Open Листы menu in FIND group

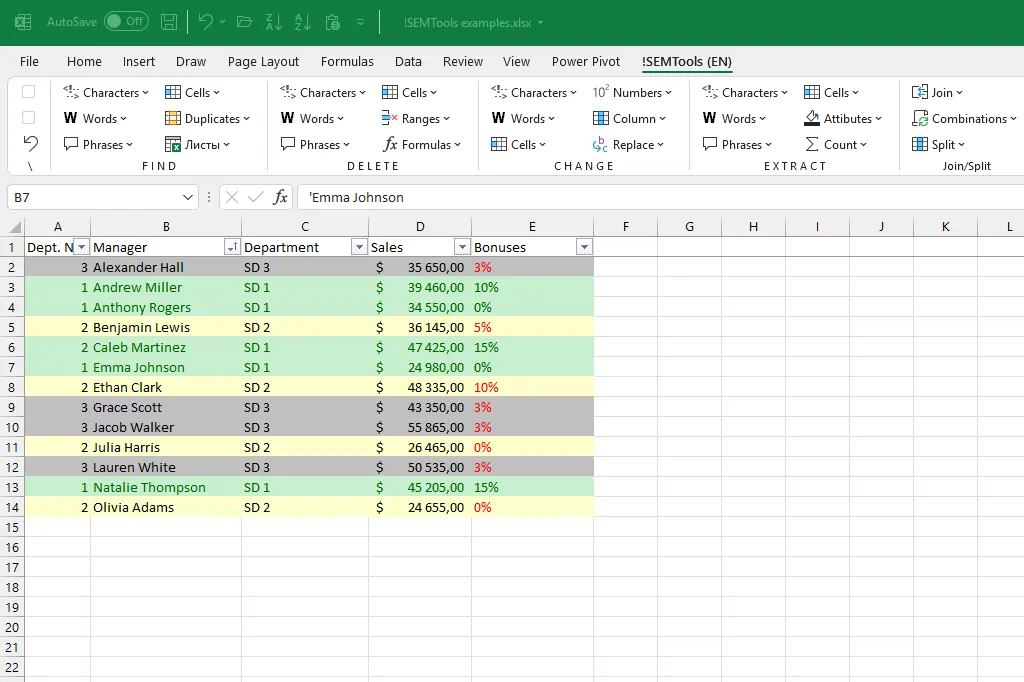197,144
